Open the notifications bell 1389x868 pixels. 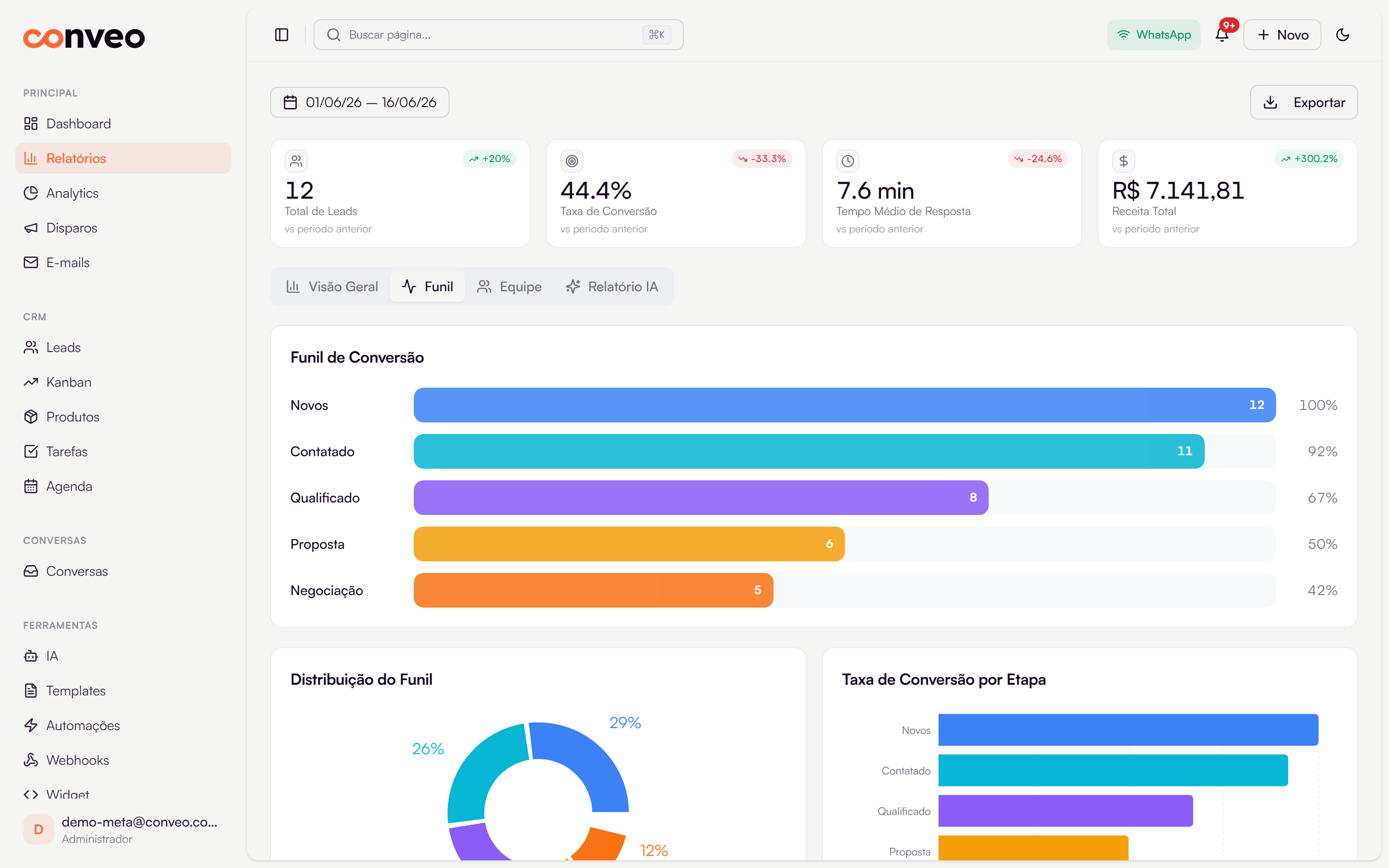1222,35
